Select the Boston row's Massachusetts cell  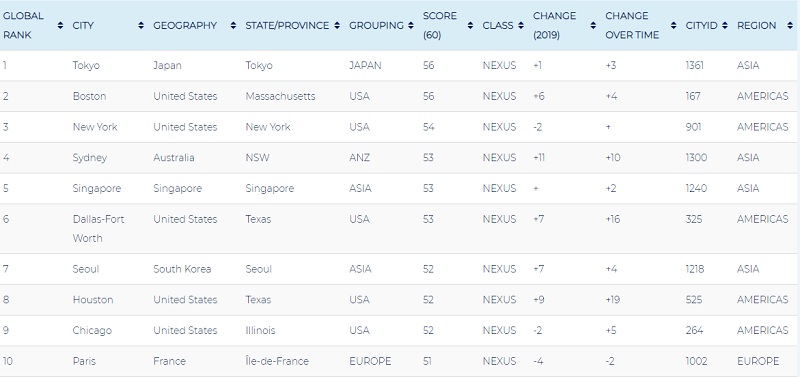click(x=280, y=96)
